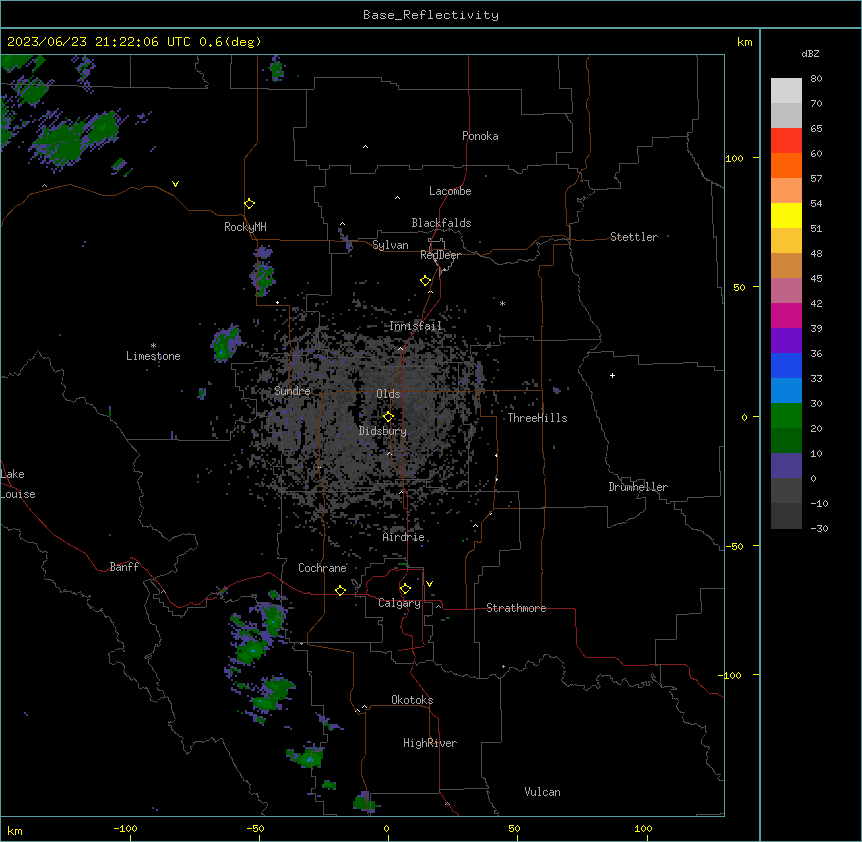Click the yellow V marker northwest of RockyMH
This screenshot has width=862, height=842.
click(175, 184)
